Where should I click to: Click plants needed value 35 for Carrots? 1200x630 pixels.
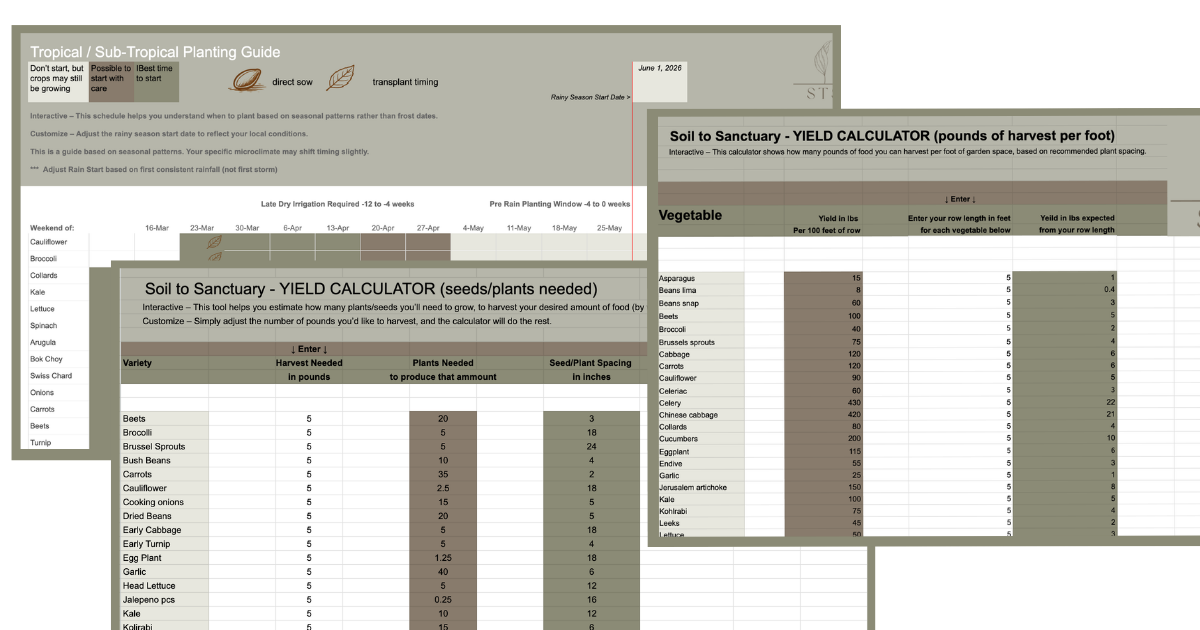tap(443, 474)
